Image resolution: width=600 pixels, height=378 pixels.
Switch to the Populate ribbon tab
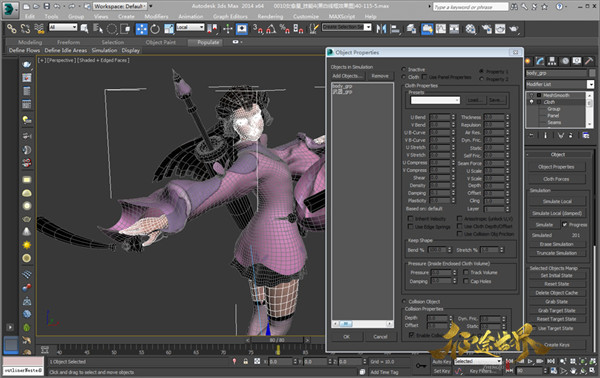coord(208,42)
